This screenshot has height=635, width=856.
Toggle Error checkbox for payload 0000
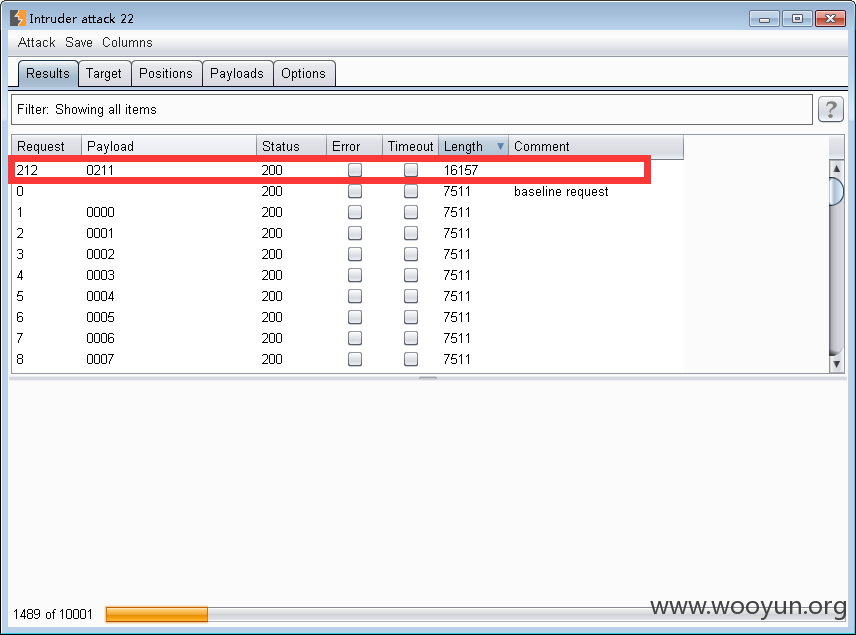355,212
